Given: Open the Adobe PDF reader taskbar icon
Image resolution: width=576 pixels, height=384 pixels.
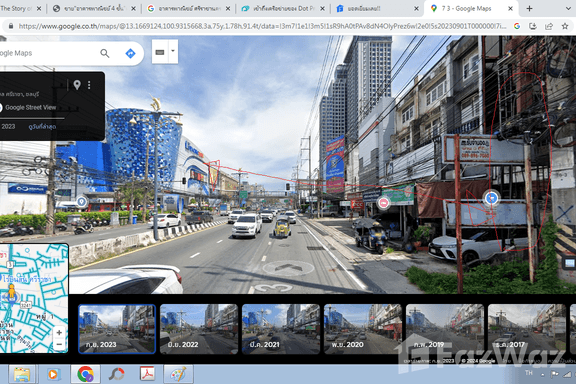Looking at the screenshot, I should (x=148, y=374).
